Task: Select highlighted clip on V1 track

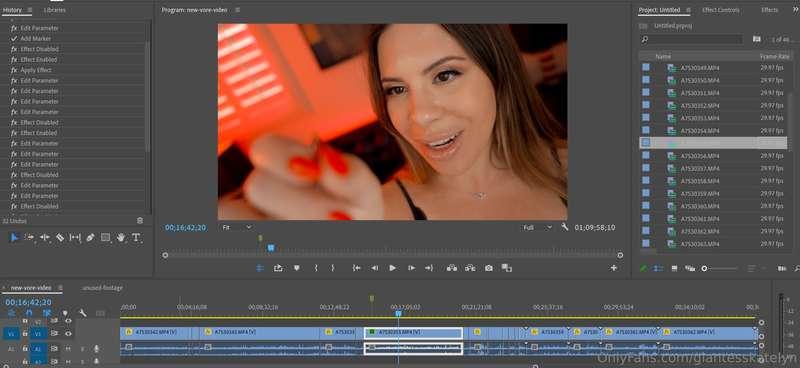Action: tap(413, 333)
